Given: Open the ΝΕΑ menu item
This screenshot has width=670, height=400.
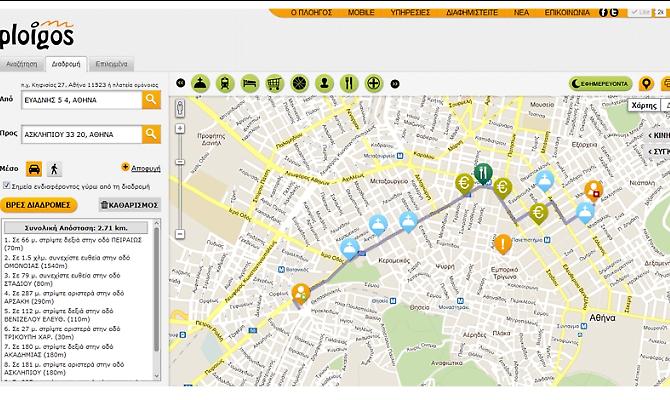Looking at the screenshot, I should [x=521, y=13].
